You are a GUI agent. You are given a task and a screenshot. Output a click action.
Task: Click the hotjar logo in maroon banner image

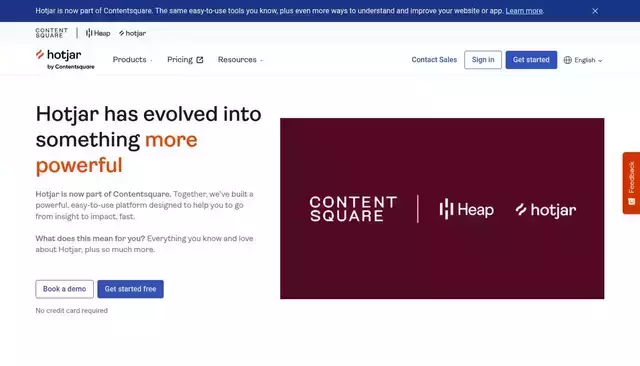(x=546, y=210)
